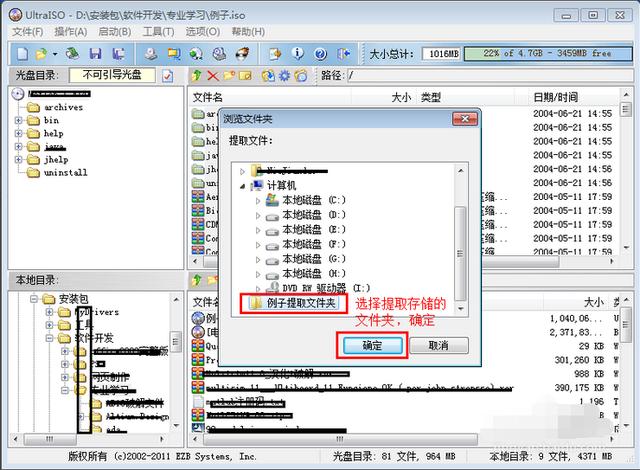Image resolution: width=640 pixels, height=470 pixels.
Task: Click the New file toolbar icon
Action: pyautogui.click(x=22, y=53)
